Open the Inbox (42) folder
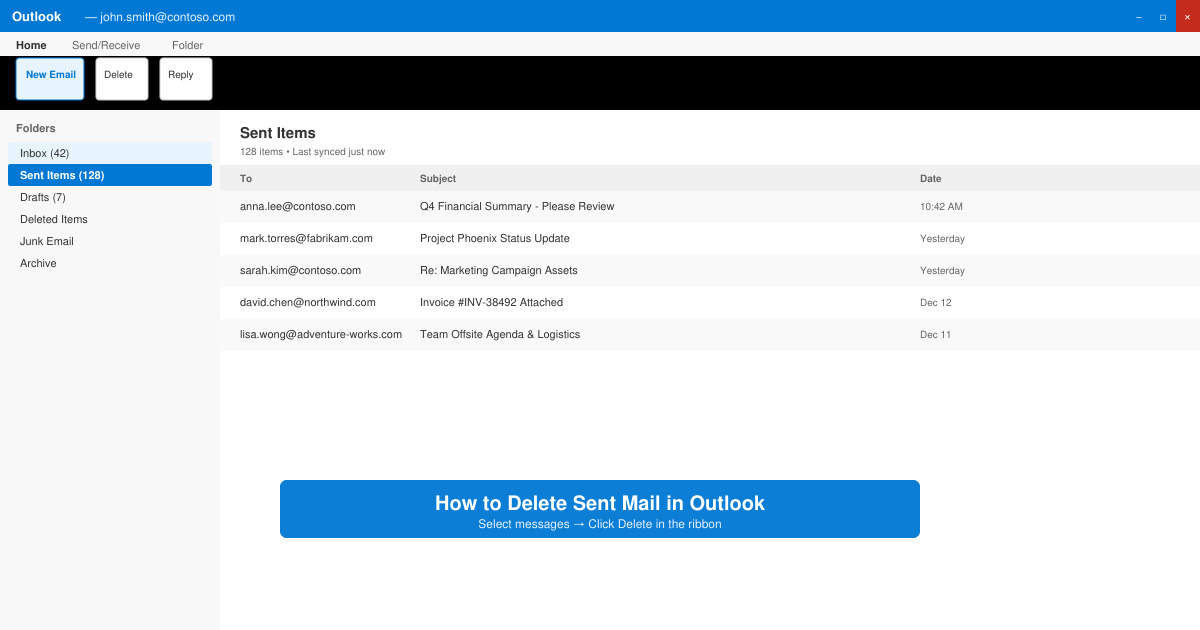Viewport: 1200px width, 630px height. click(x=110, y=153)
